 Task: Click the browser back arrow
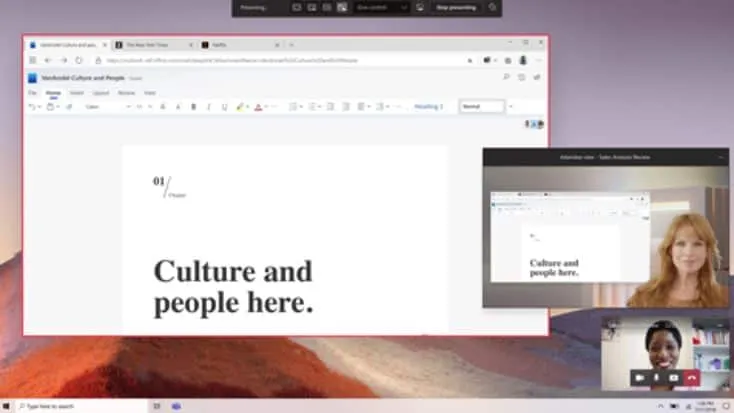(x=47, y=60)
